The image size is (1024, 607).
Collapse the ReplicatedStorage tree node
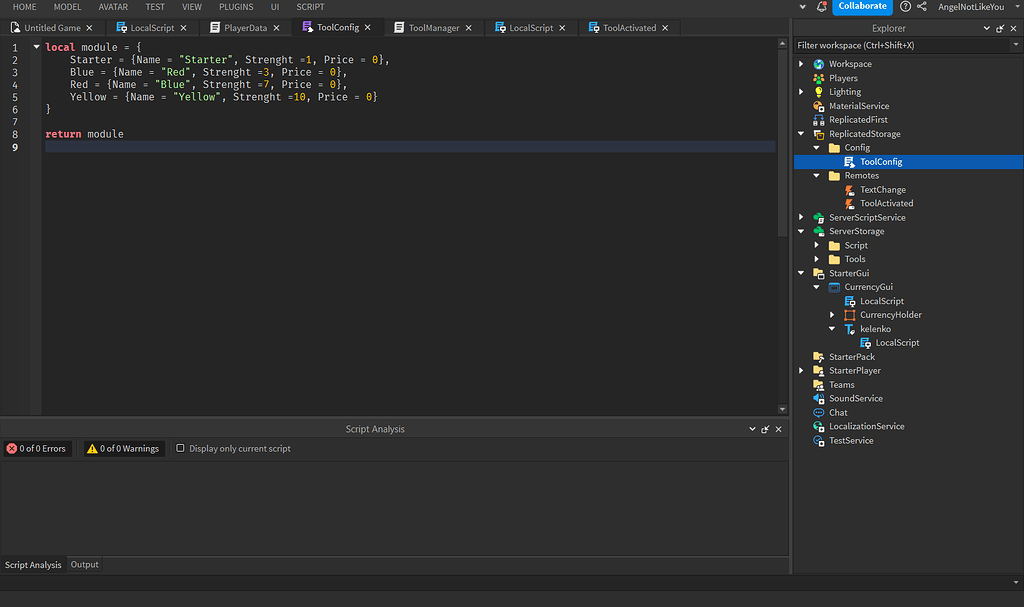[x=800, y=133]
